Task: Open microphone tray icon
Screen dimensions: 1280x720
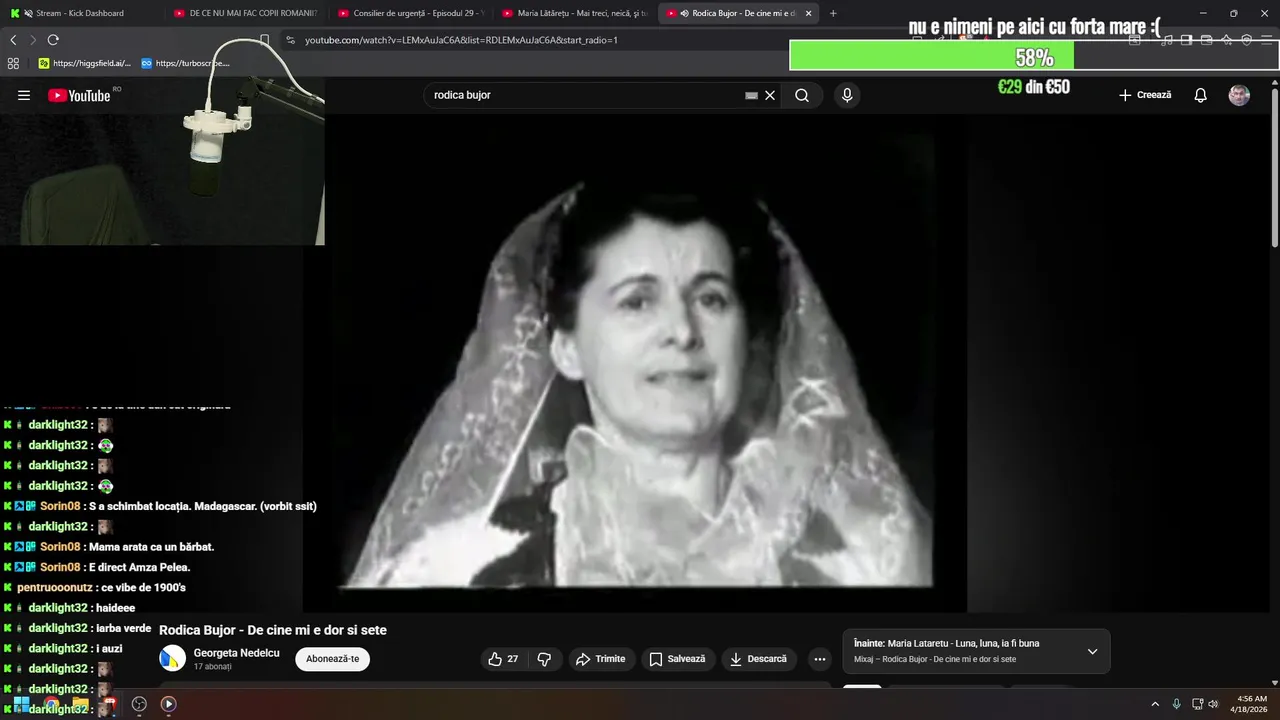Action: click(1176, 704)
